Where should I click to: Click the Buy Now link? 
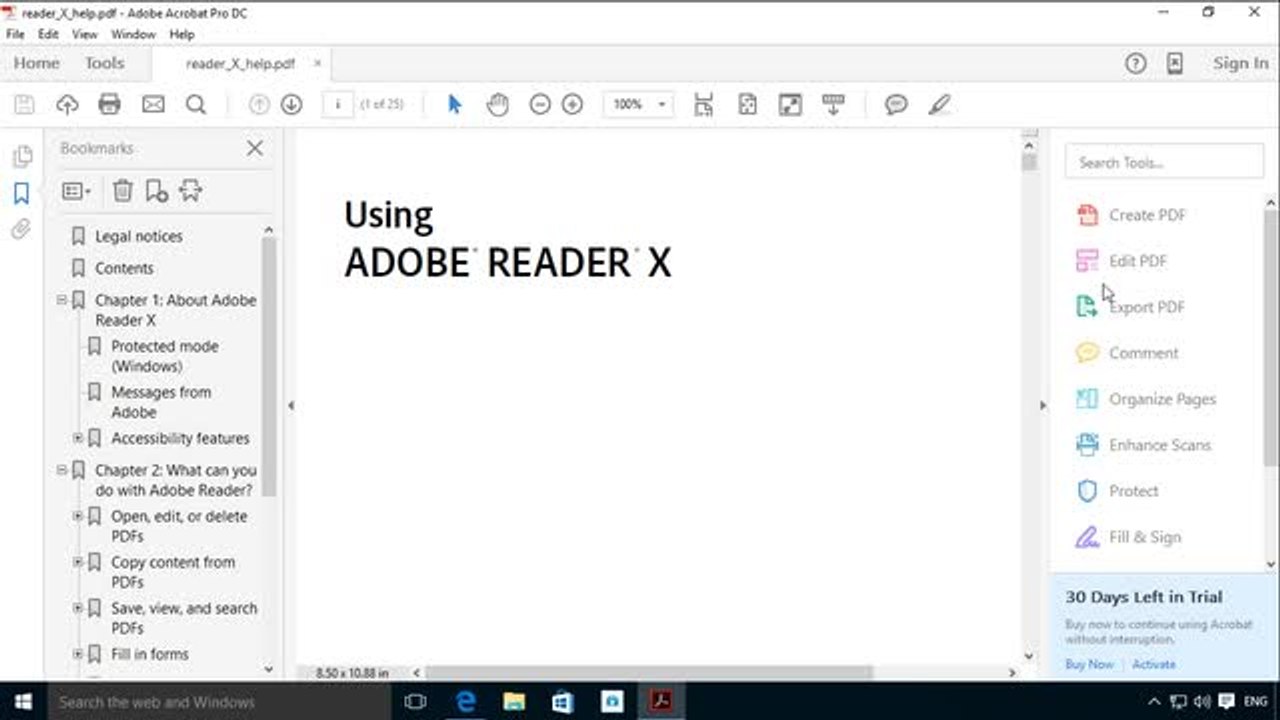(x=1089, y=664)
